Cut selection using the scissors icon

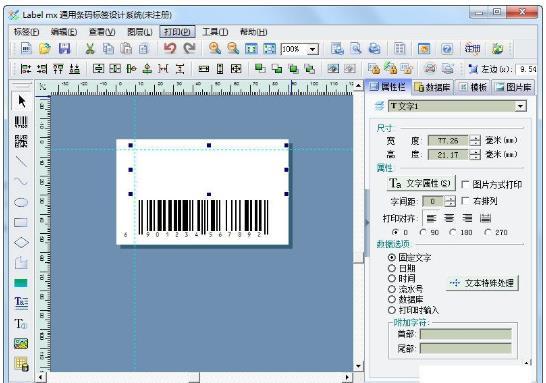(90, 49)
